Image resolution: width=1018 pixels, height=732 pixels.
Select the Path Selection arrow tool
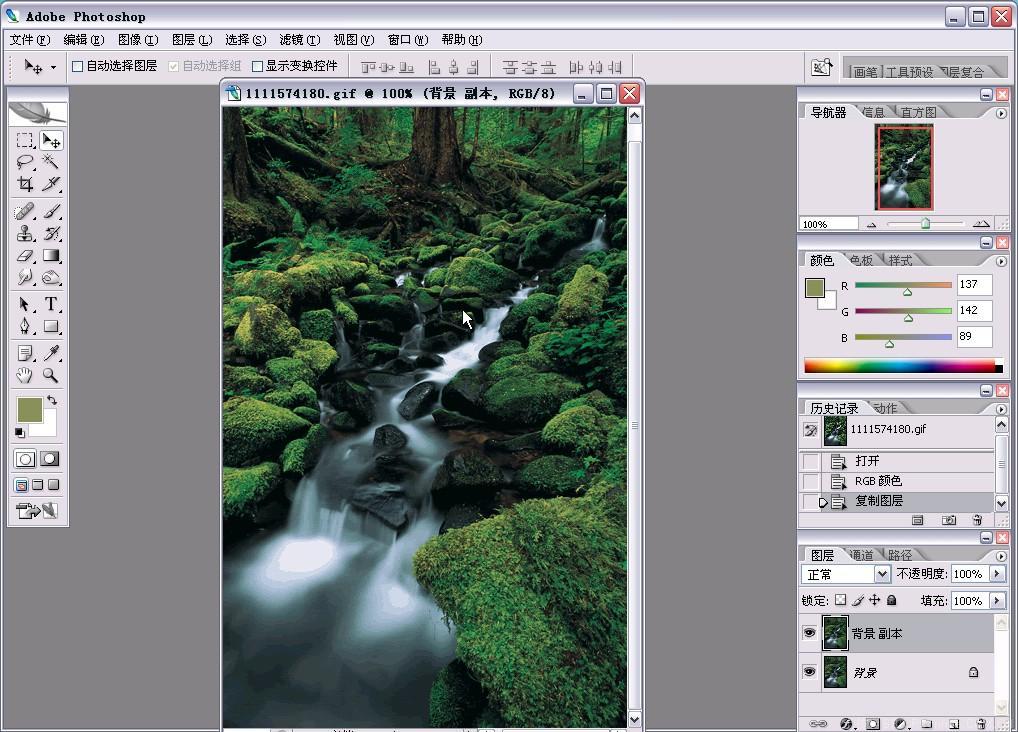(25, 304)
